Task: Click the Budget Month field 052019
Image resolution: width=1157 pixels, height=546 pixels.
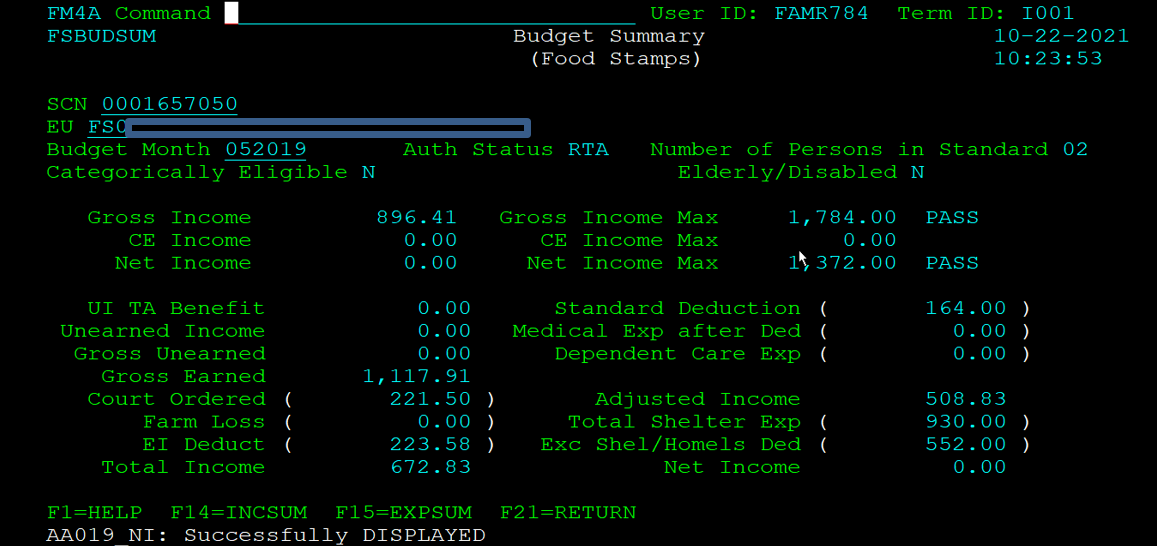Action: tap(265, 150)
